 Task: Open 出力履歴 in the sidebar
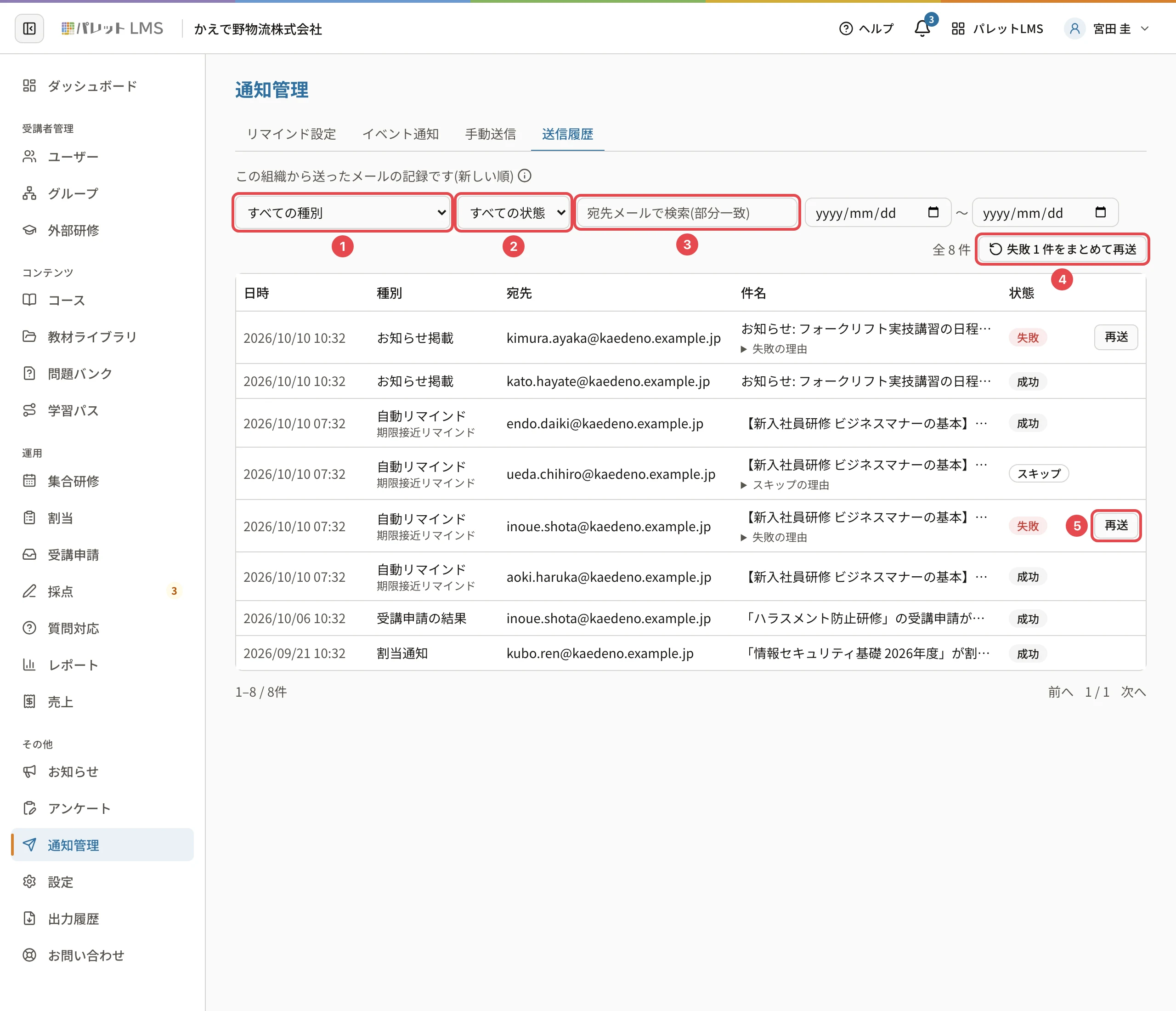[x=102, y=919]
